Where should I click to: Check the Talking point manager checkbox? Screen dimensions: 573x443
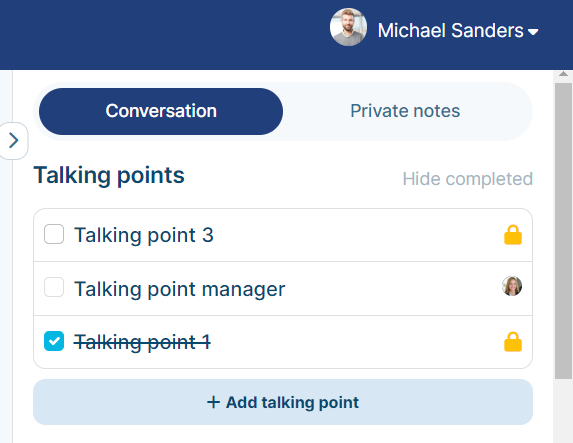tap(54, 287)
